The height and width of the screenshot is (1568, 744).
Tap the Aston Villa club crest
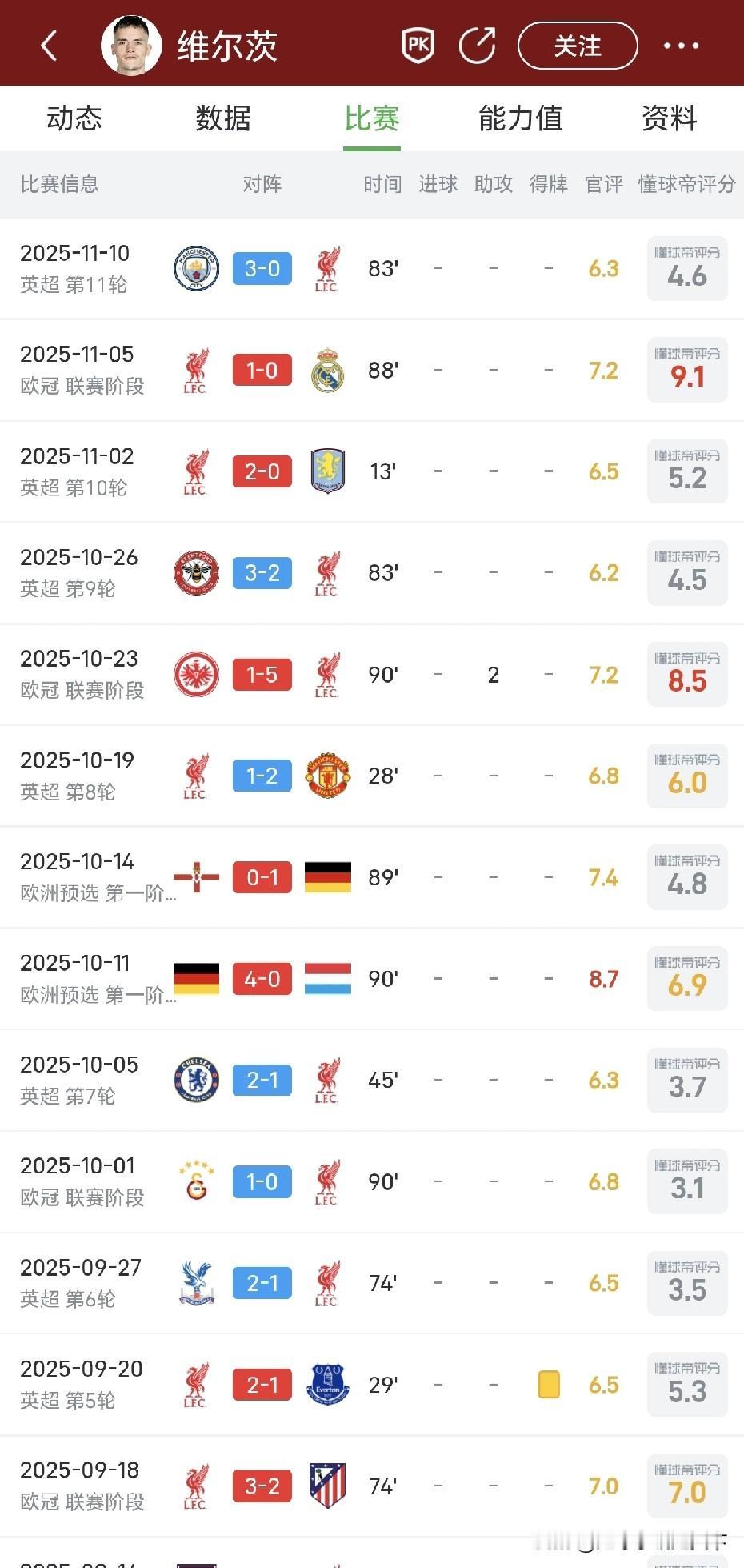coord(327,471)
